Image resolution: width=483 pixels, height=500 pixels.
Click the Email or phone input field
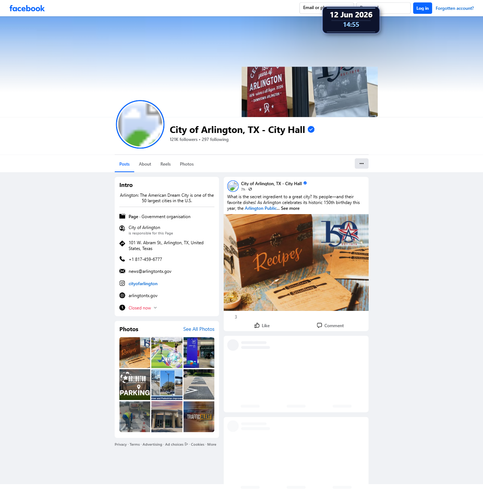[x=326, y=8]
